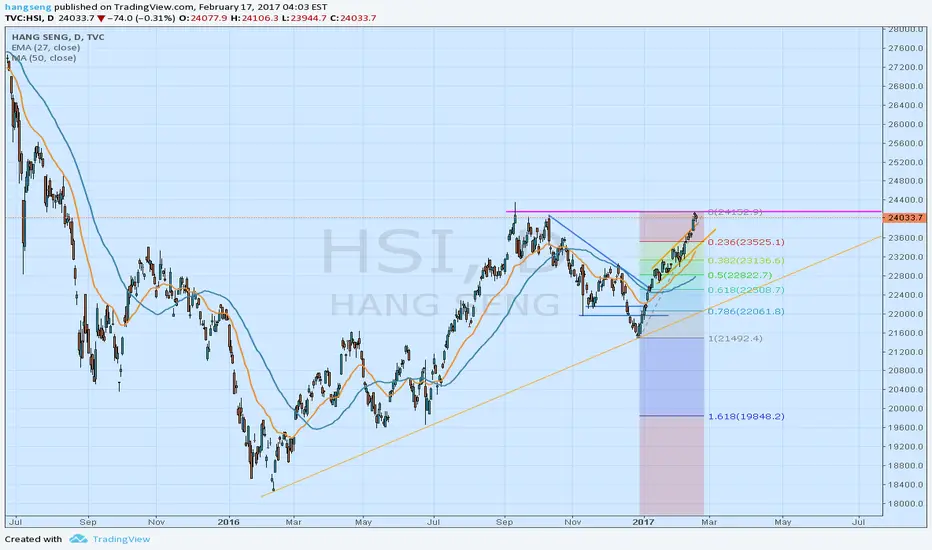Select the TVC:HSI, D symbol text
Screen dimensions: 932x550
coord(30,18)
